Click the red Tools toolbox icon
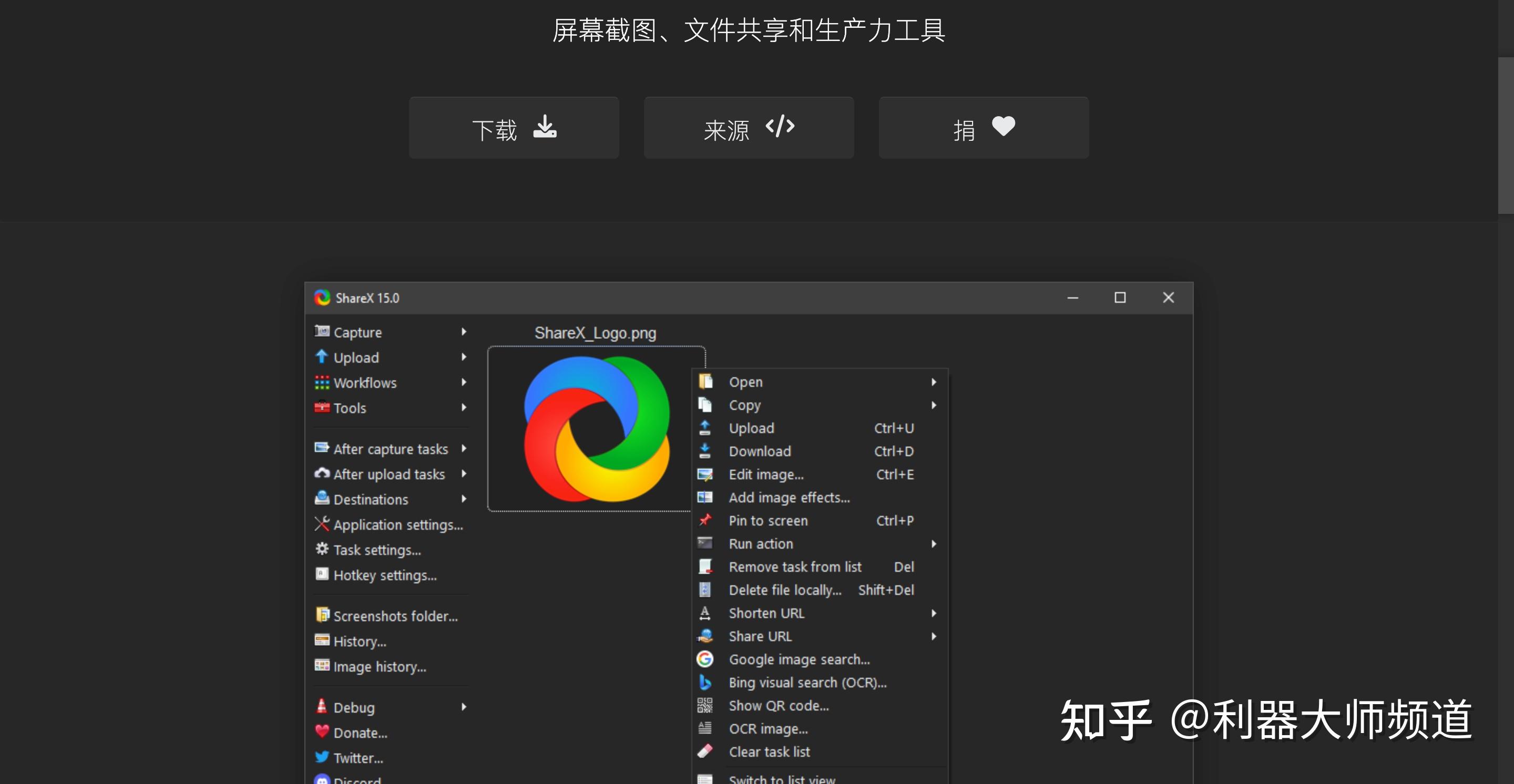The image size is (1514, 784). 322,407
